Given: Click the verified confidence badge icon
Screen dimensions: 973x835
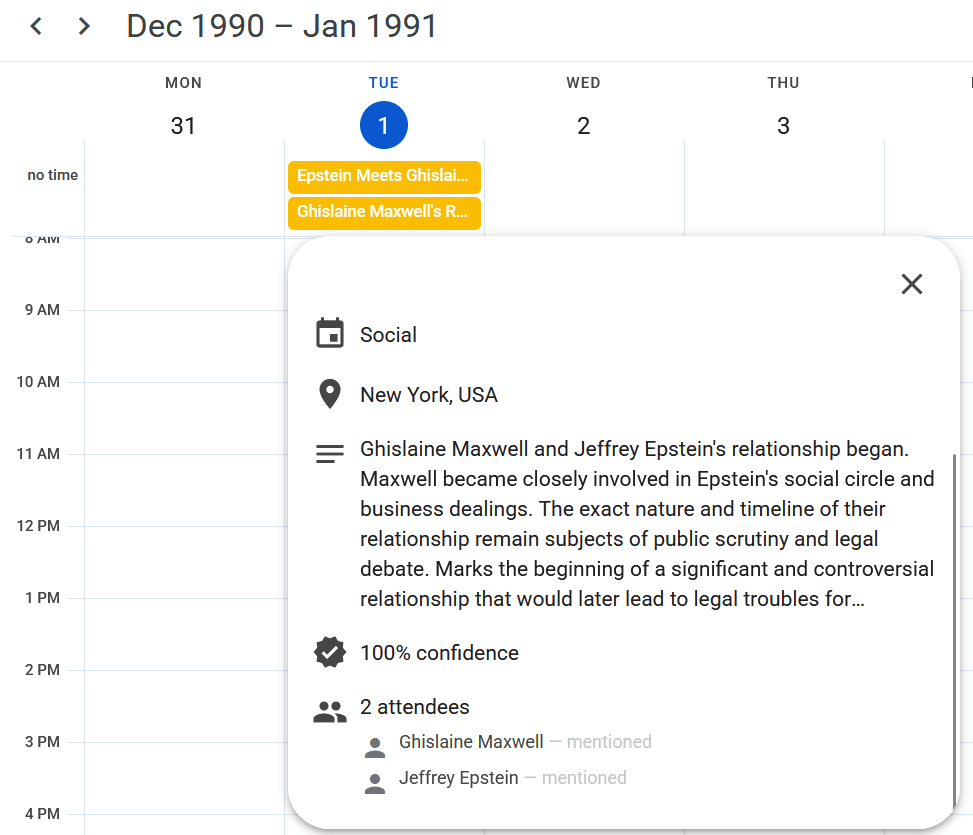Looking at the screenshot, I should pos(330,653).
